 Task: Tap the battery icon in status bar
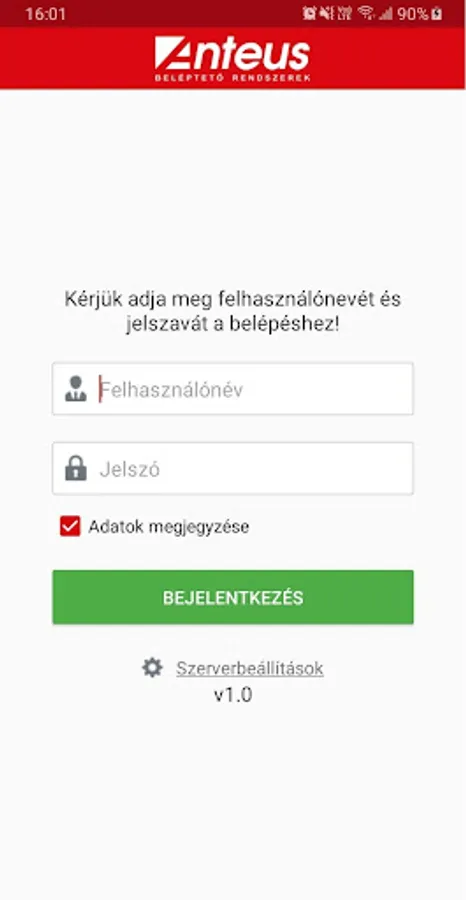click(437, 13)
